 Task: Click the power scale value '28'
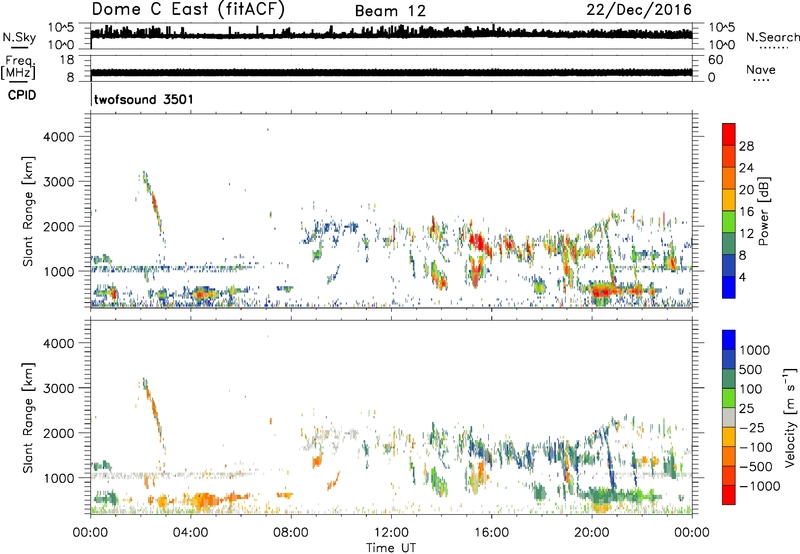[x=746, y=146]
